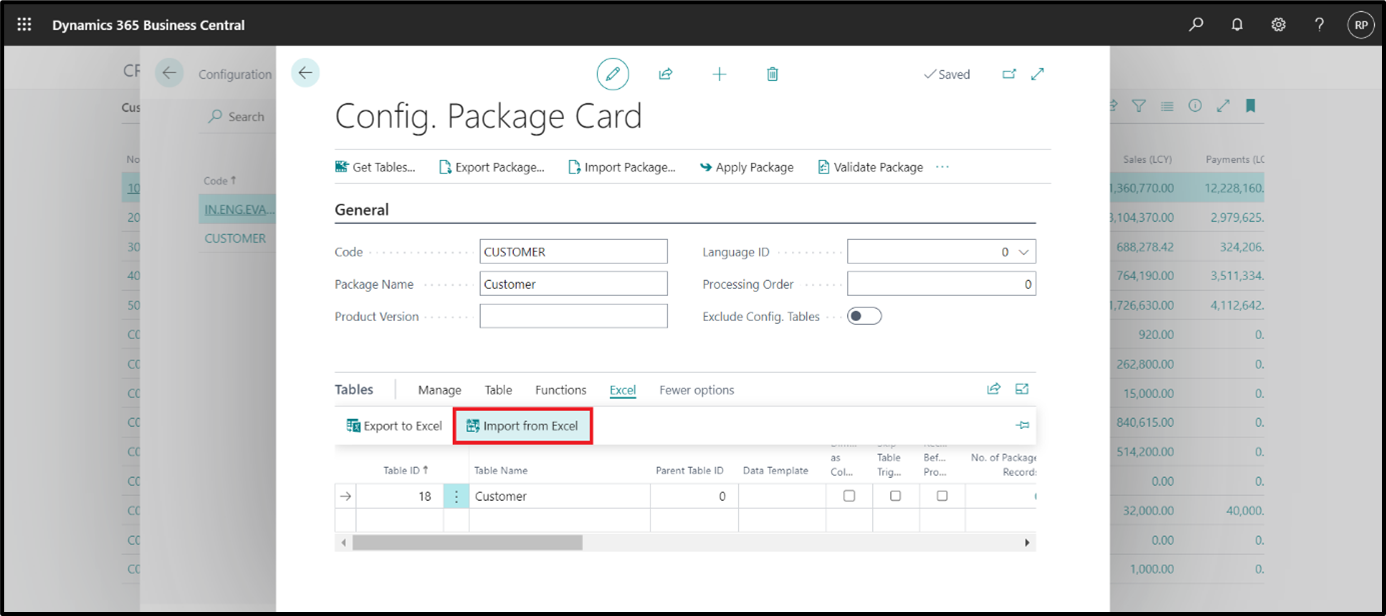Viewport: 1386px width, 616px height.
Task: Go back from the Config. Package Card
Action: pyautogui.click(x=305, y=72)
